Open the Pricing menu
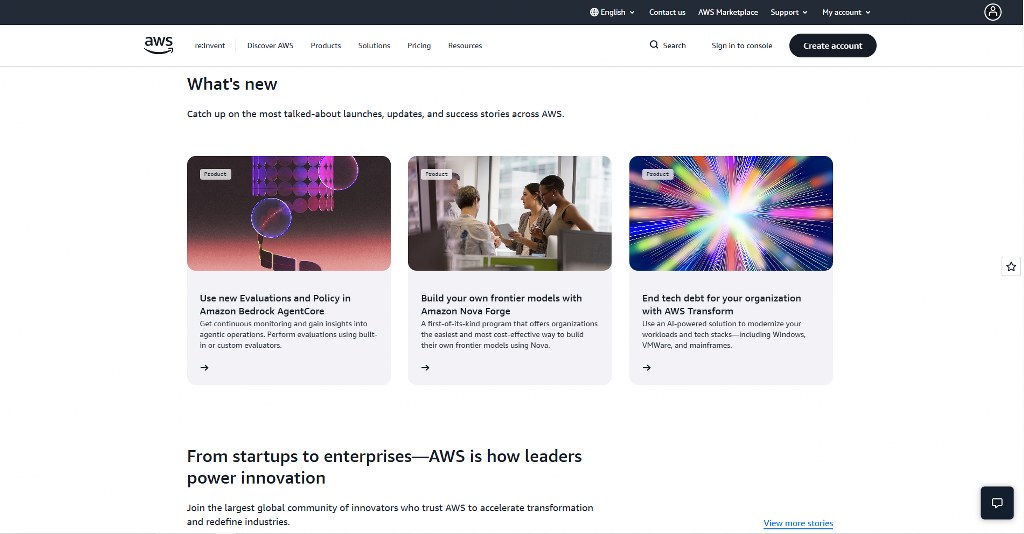The image size is (1024, 534). (419, 46)
